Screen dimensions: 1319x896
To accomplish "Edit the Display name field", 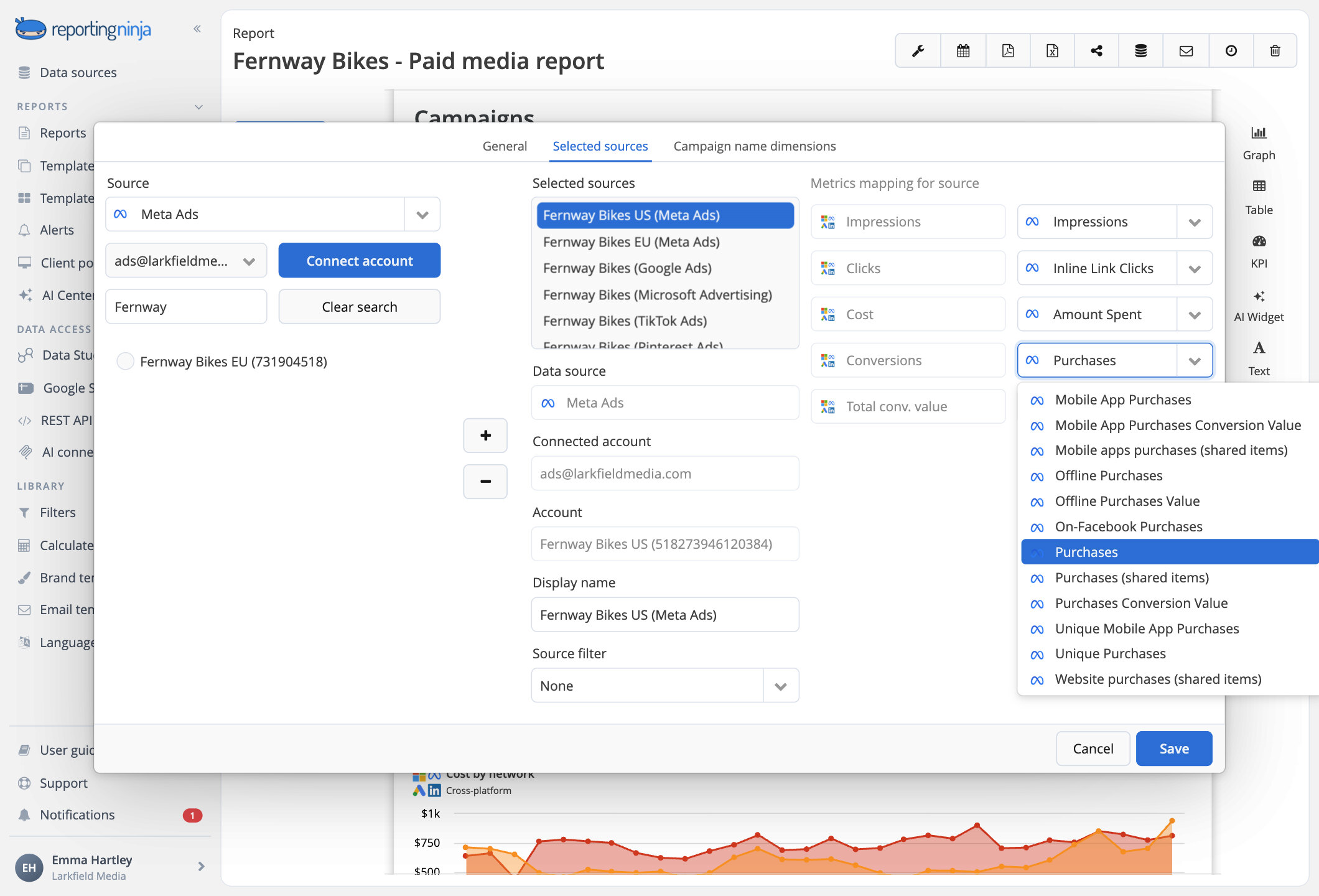I will (665, 615).
